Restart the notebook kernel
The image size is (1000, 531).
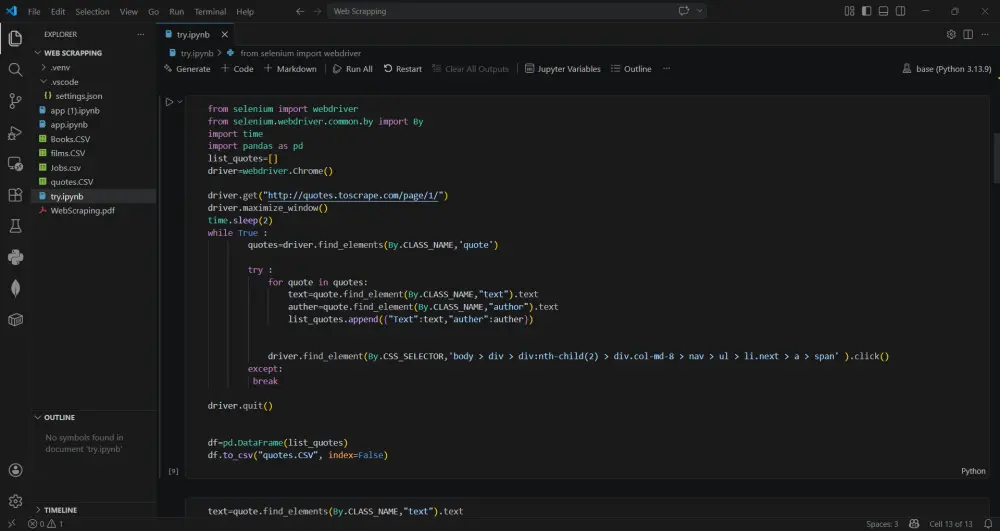pos(402,69)
